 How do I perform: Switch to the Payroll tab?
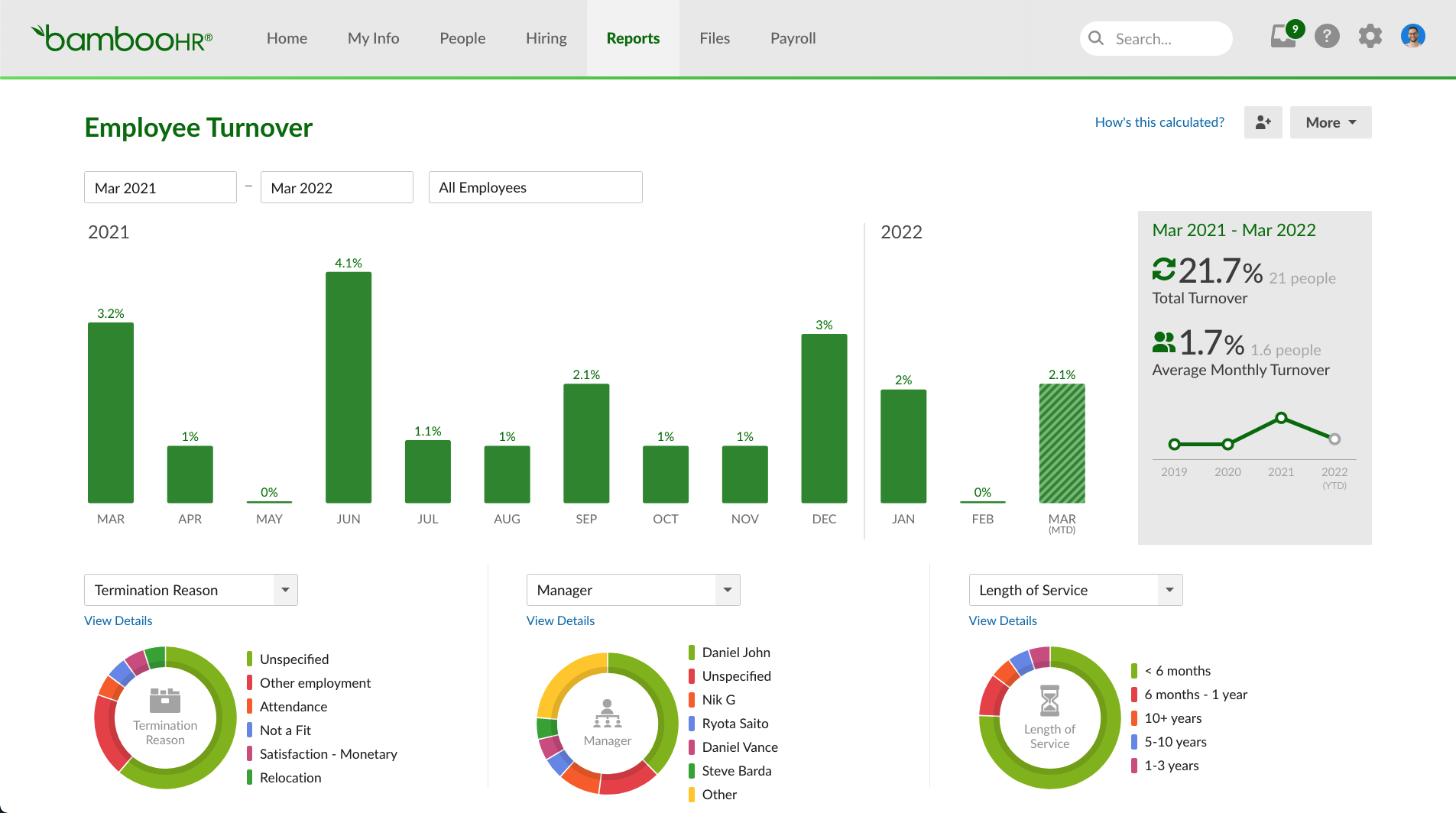point(793,38)
